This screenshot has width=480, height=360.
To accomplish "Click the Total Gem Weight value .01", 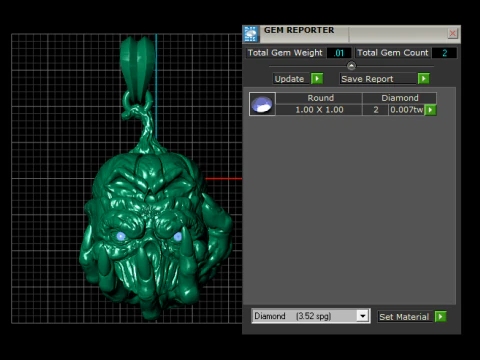I will coord(339,53).
